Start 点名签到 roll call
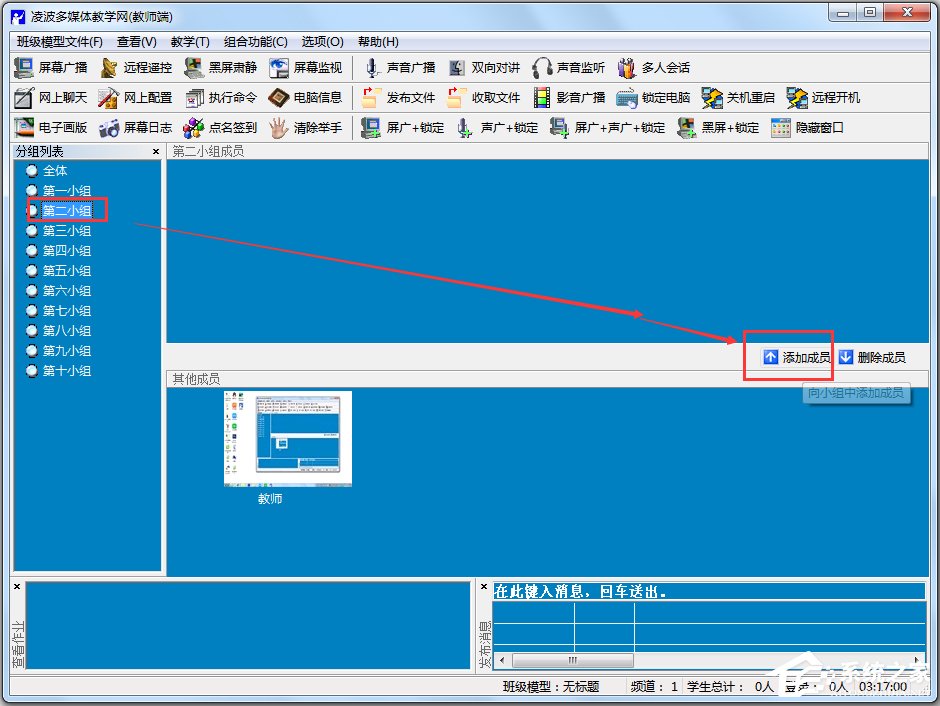The image size is (940, 706). pyautogui.click(x=221, y=128)
